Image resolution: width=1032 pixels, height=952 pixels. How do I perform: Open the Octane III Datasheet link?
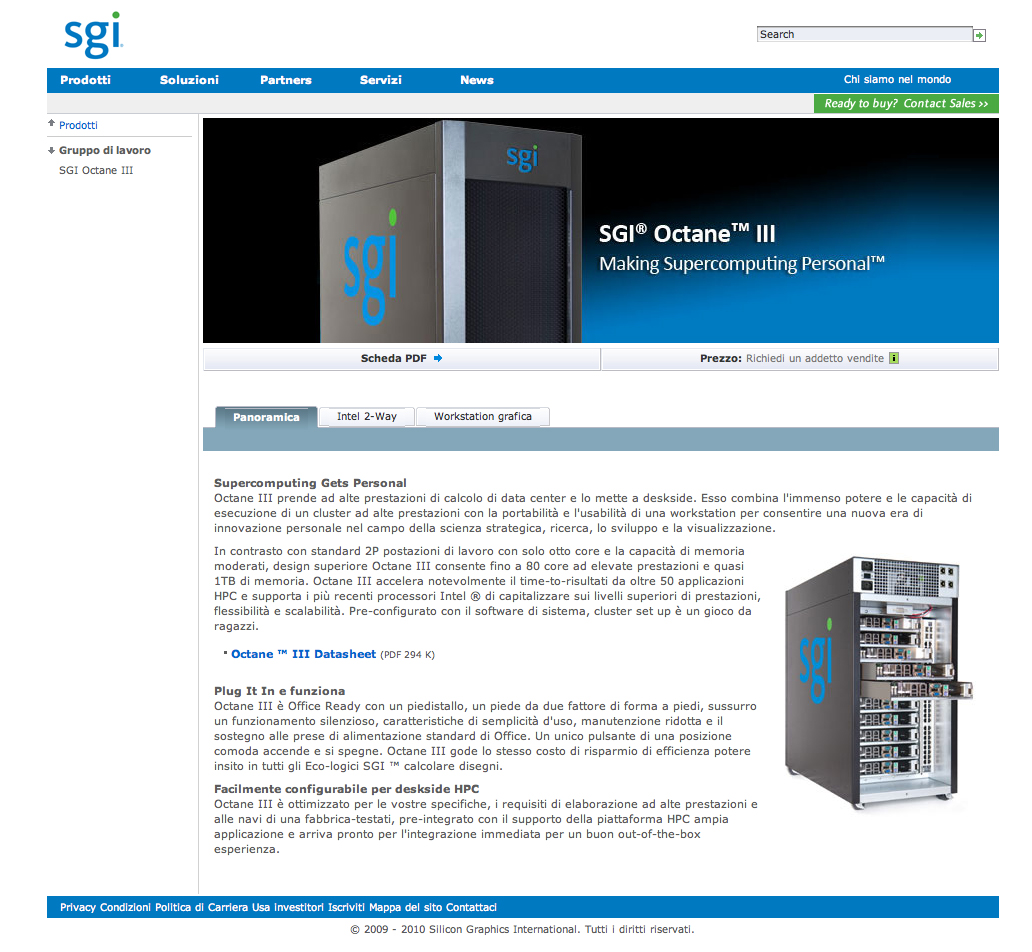pyautogui.click(x=303, y=654)
